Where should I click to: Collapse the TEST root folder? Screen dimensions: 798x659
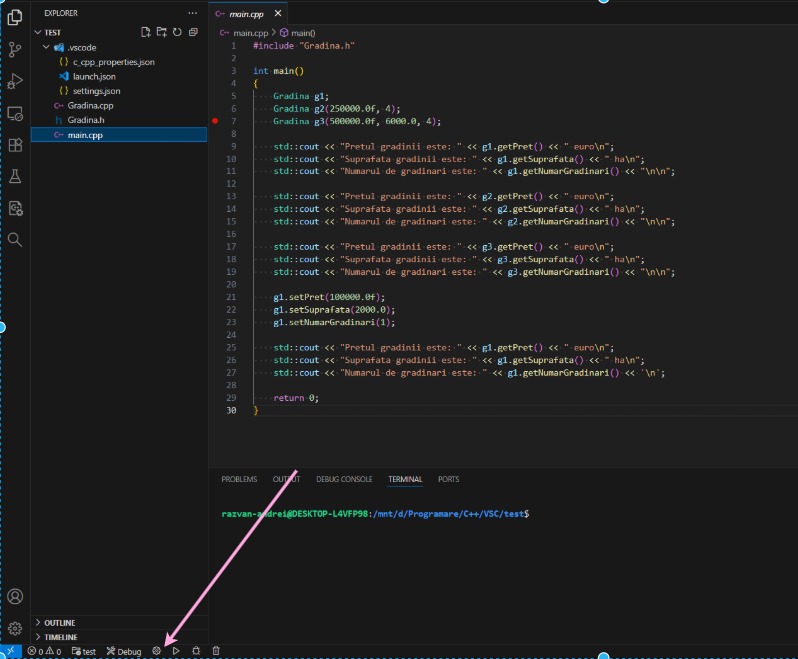52,32
